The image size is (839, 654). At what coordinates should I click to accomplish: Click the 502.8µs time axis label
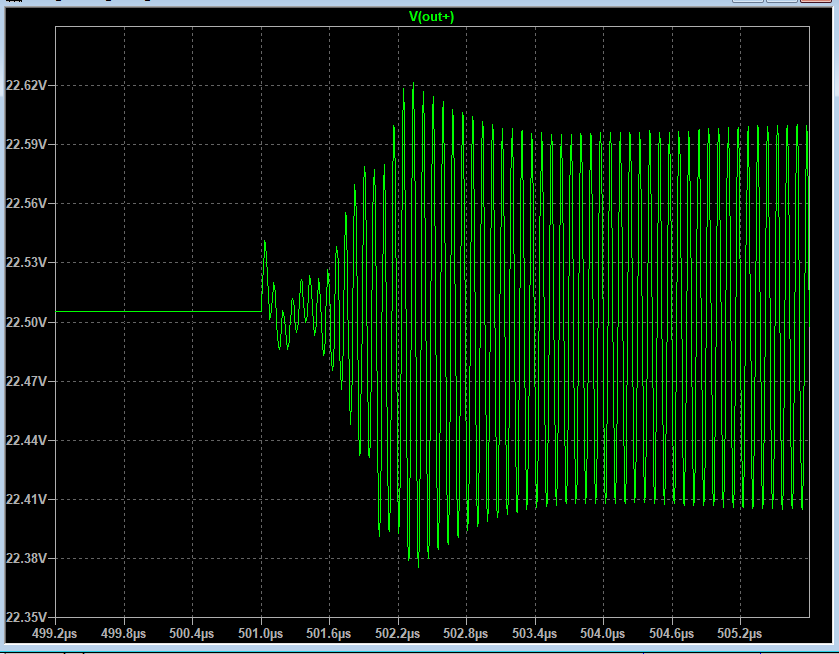[466, 634]
